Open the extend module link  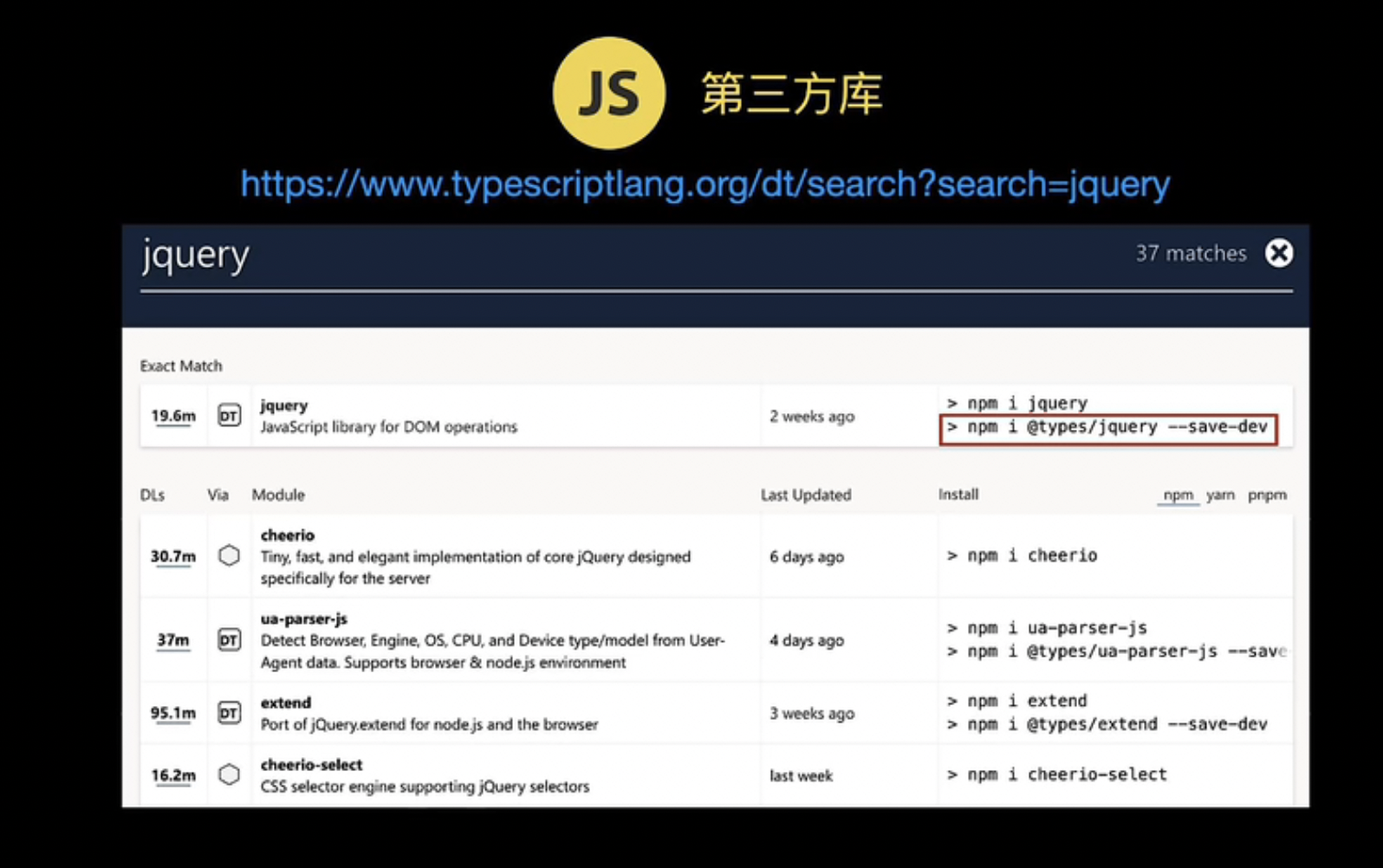286,703
